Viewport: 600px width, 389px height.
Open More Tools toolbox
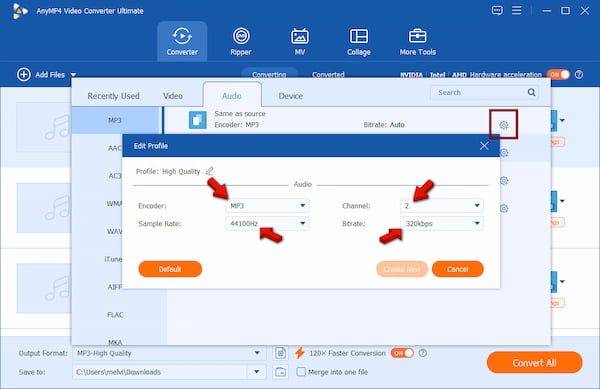pyautogui.click(x=417, y=41)
